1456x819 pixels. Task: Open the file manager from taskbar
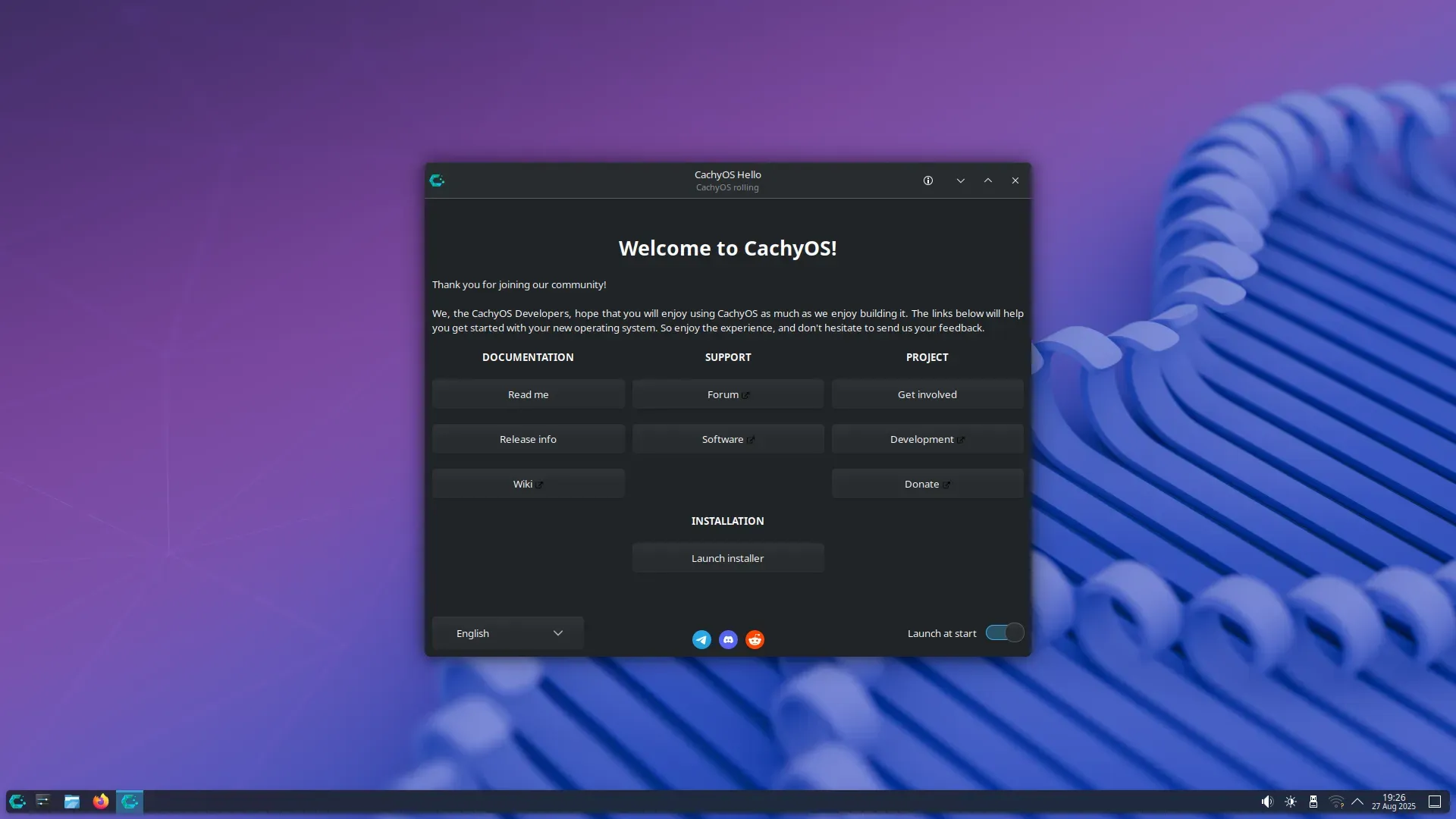pos(72,802)
